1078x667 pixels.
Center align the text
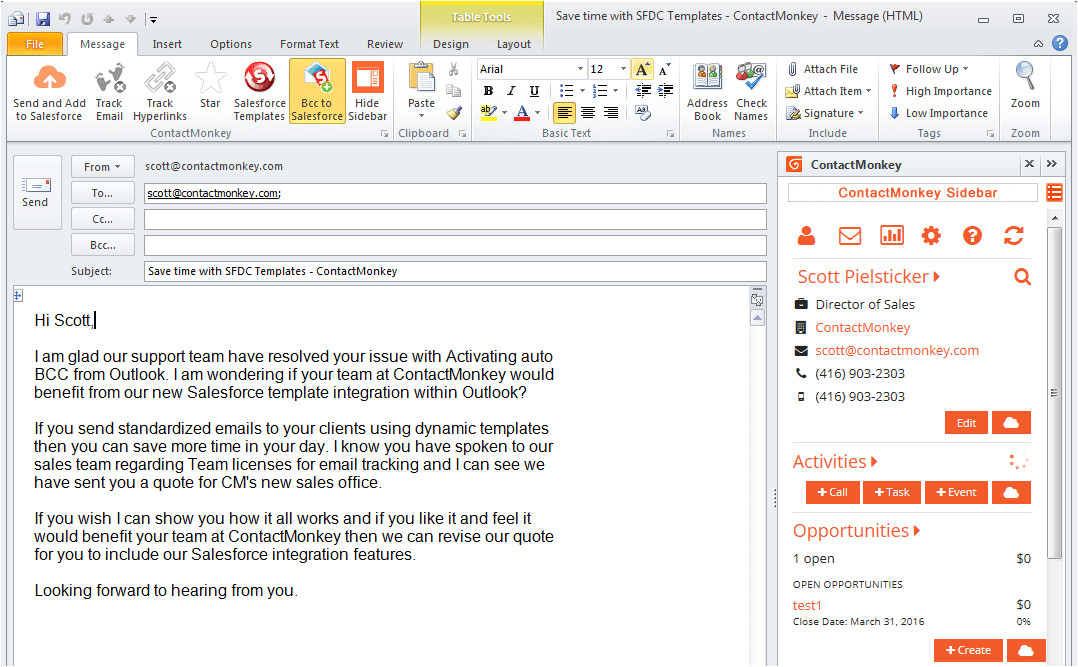pyautogui.click(x=588, y=113)
